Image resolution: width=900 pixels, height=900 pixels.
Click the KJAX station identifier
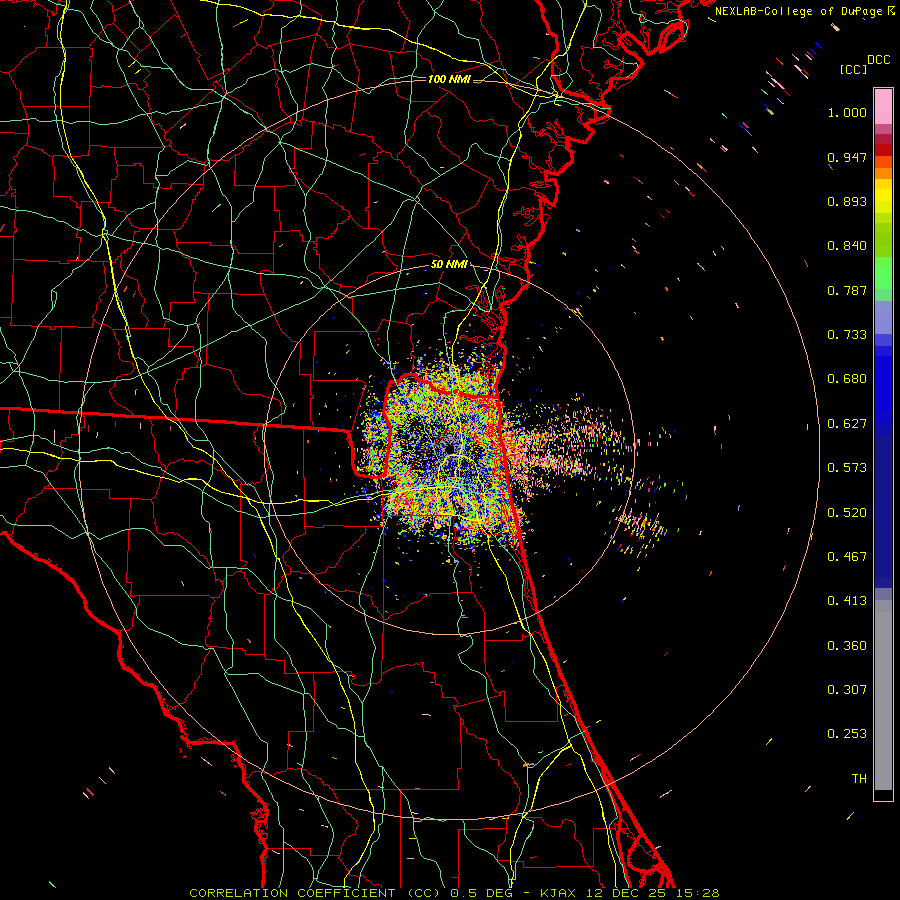[558, 893]
